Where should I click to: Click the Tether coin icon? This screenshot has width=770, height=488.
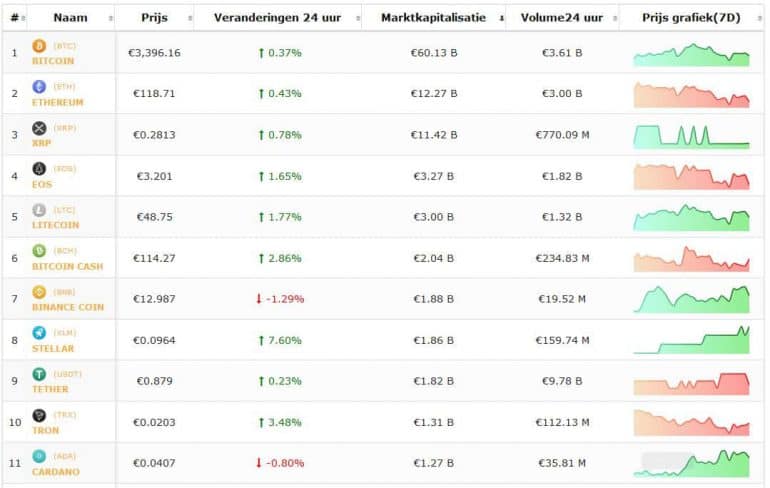point(39,374)
